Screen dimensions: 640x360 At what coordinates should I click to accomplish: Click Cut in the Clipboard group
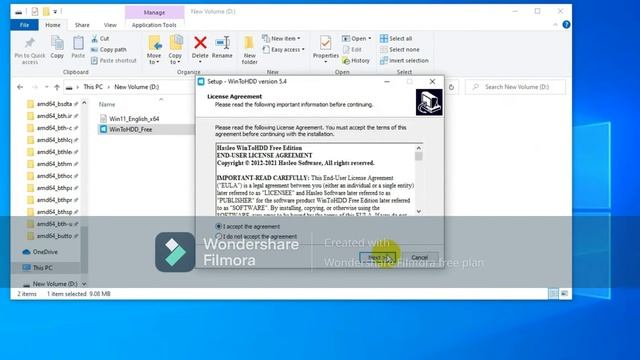point(100,38)
